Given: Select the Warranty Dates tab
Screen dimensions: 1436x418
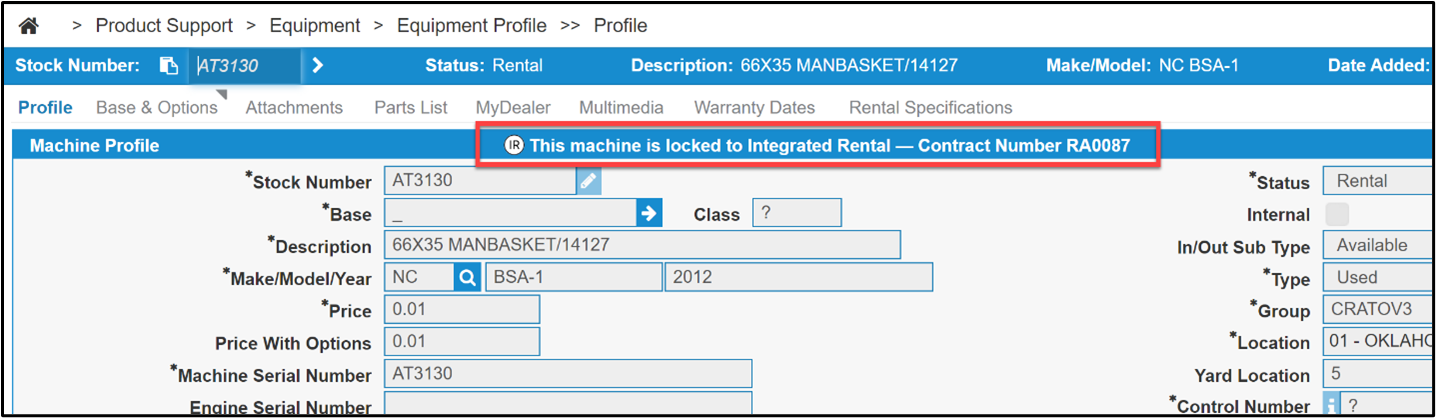Looking at the screenshot, I should click(755, 107).
